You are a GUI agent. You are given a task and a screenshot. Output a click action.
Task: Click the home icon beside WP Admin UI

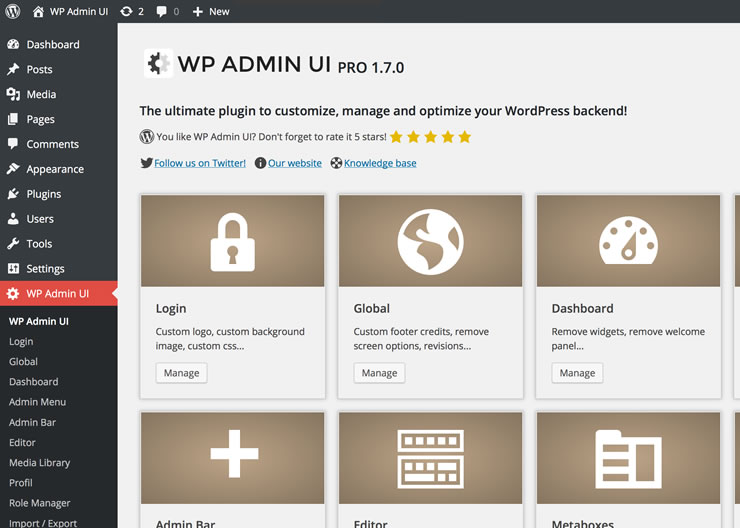[x=38, y=11]
